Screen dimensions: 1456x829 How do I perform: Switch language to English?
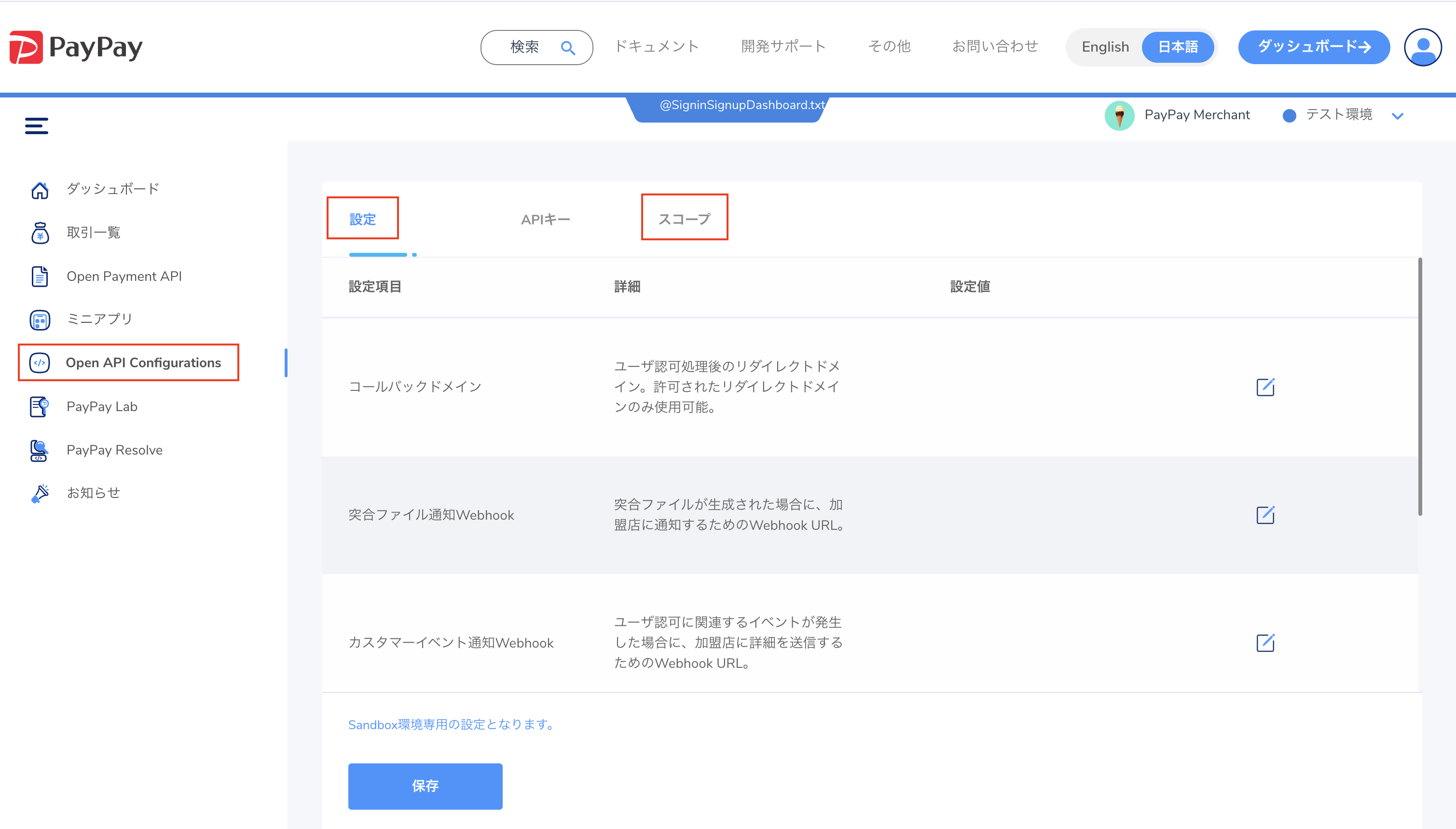point(1105,47)
